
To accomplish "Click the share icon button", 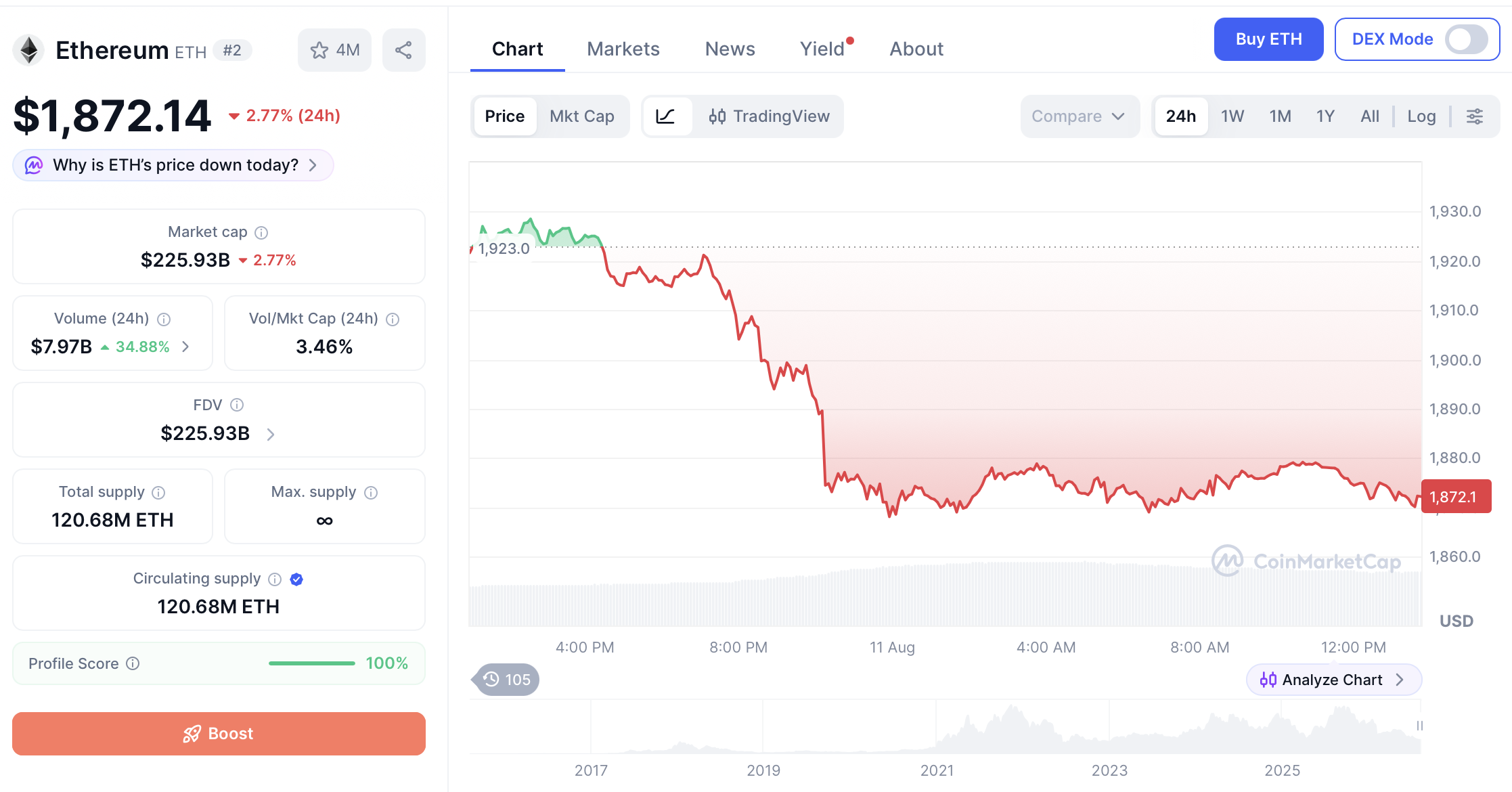I will [403, 50].
